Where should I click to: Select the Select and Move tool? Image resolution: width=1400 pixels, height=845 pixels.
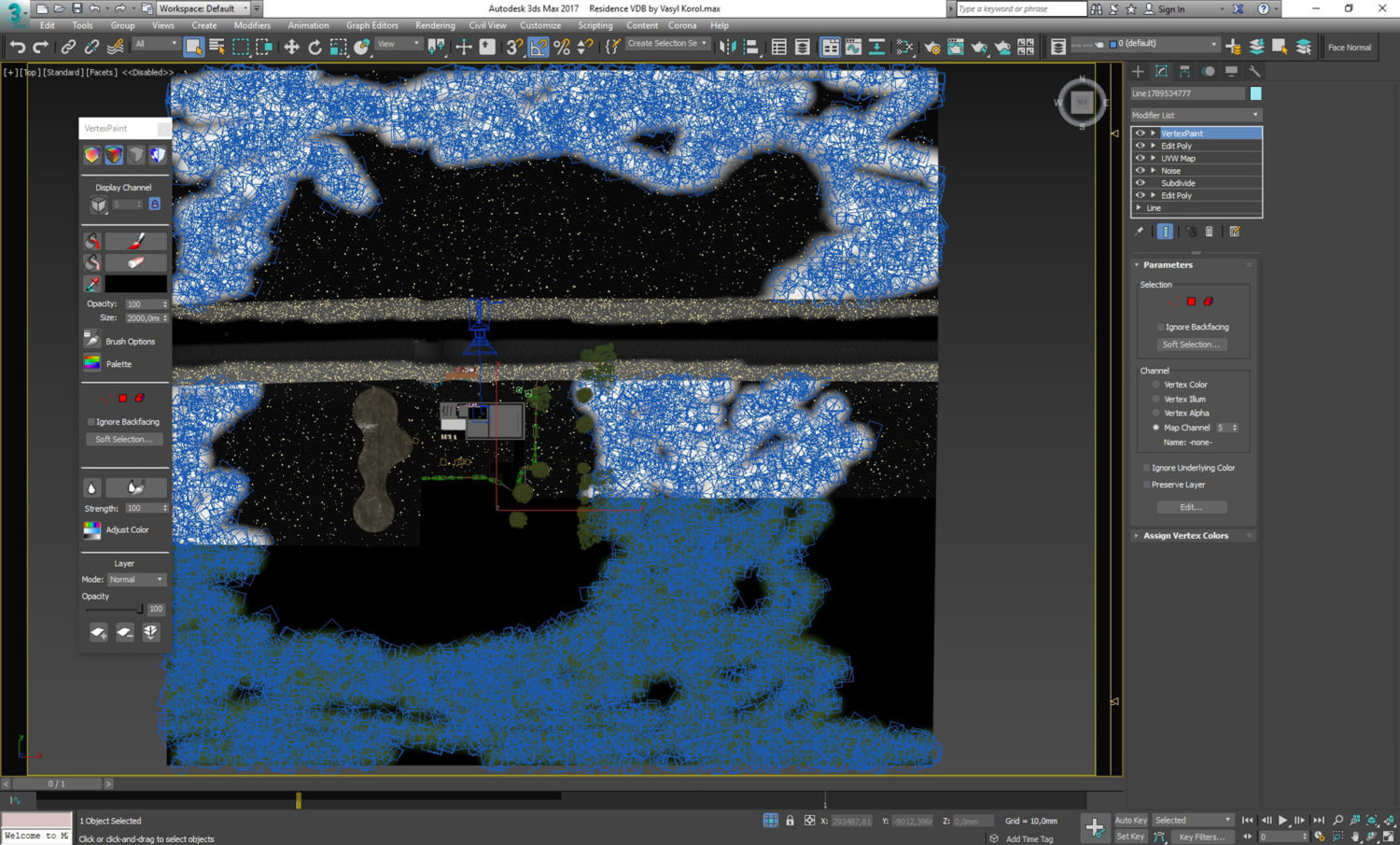tap(293, 46)
